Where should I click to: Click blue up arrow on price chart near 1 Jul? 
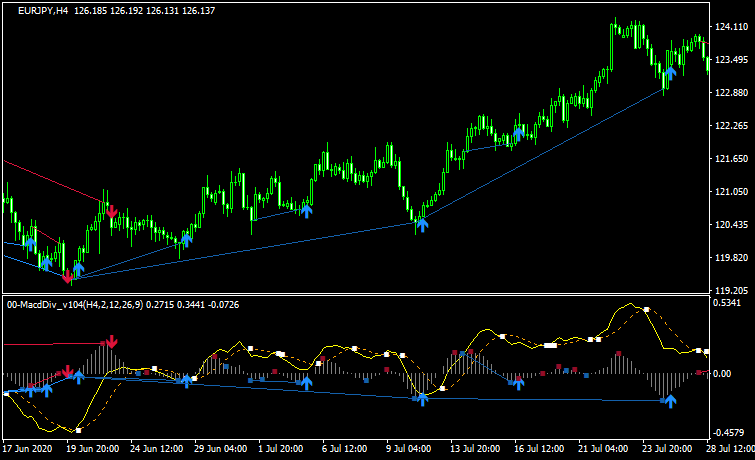306,209
